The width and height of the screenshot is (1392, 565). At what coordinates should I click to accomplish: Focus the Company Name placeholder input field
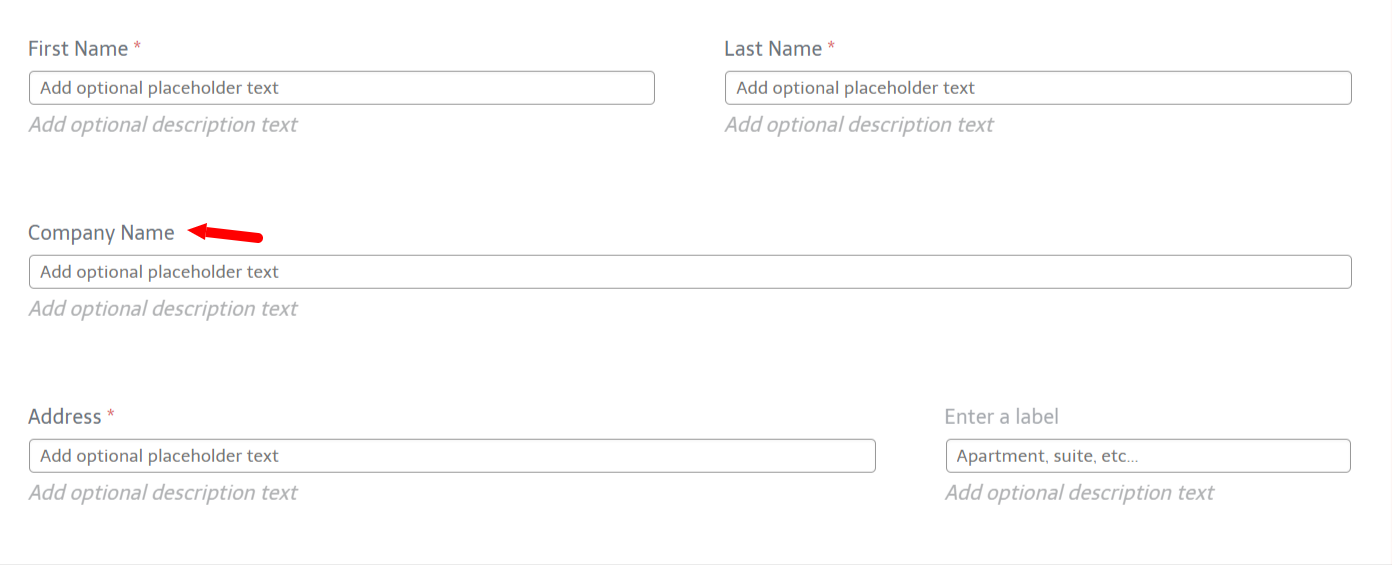(x=690, y=272)
